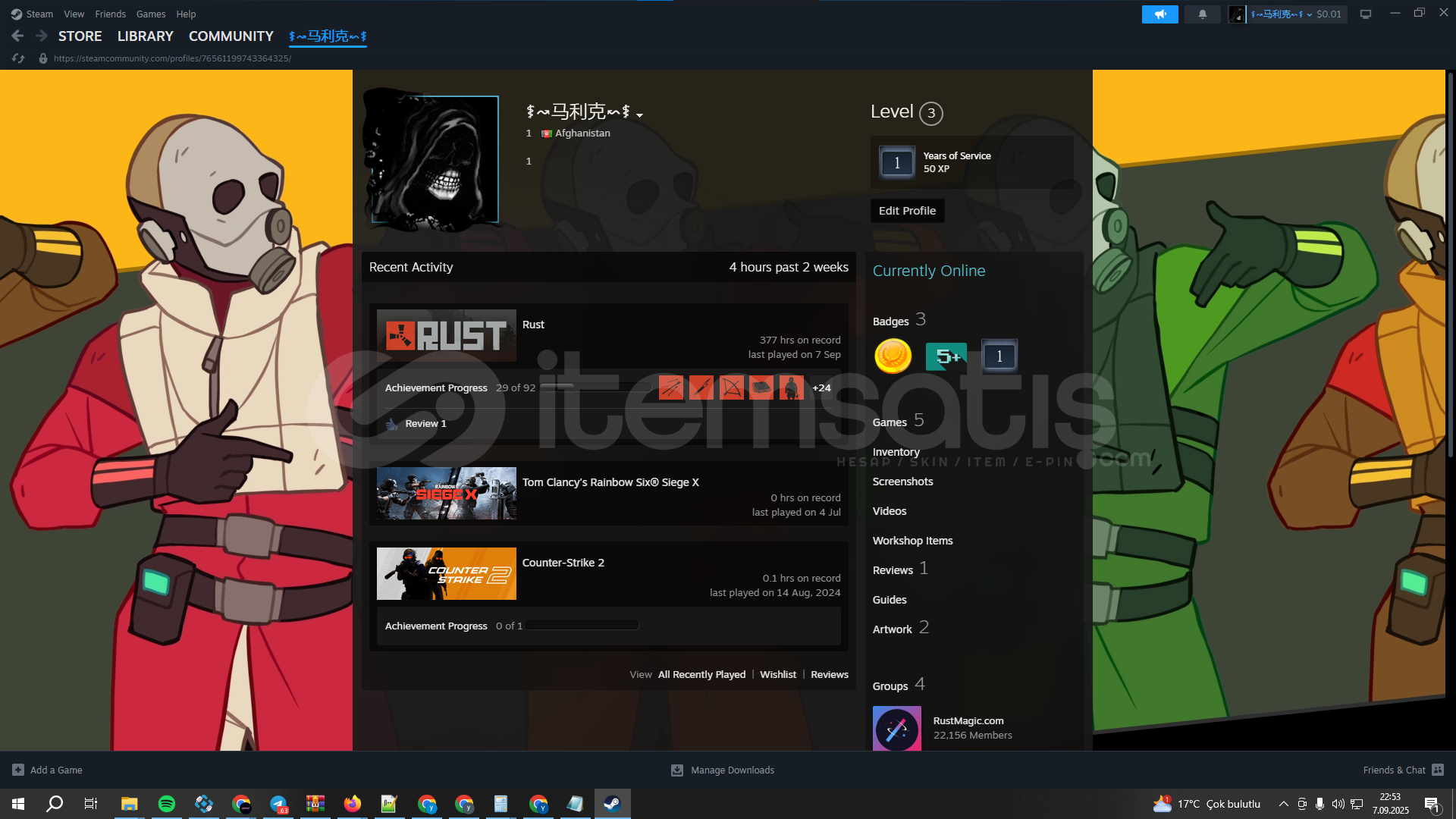The height and width of the screenshot is (819, 1456).
Task: Open the Years of Service badge in Badges row
Action: 999,356
